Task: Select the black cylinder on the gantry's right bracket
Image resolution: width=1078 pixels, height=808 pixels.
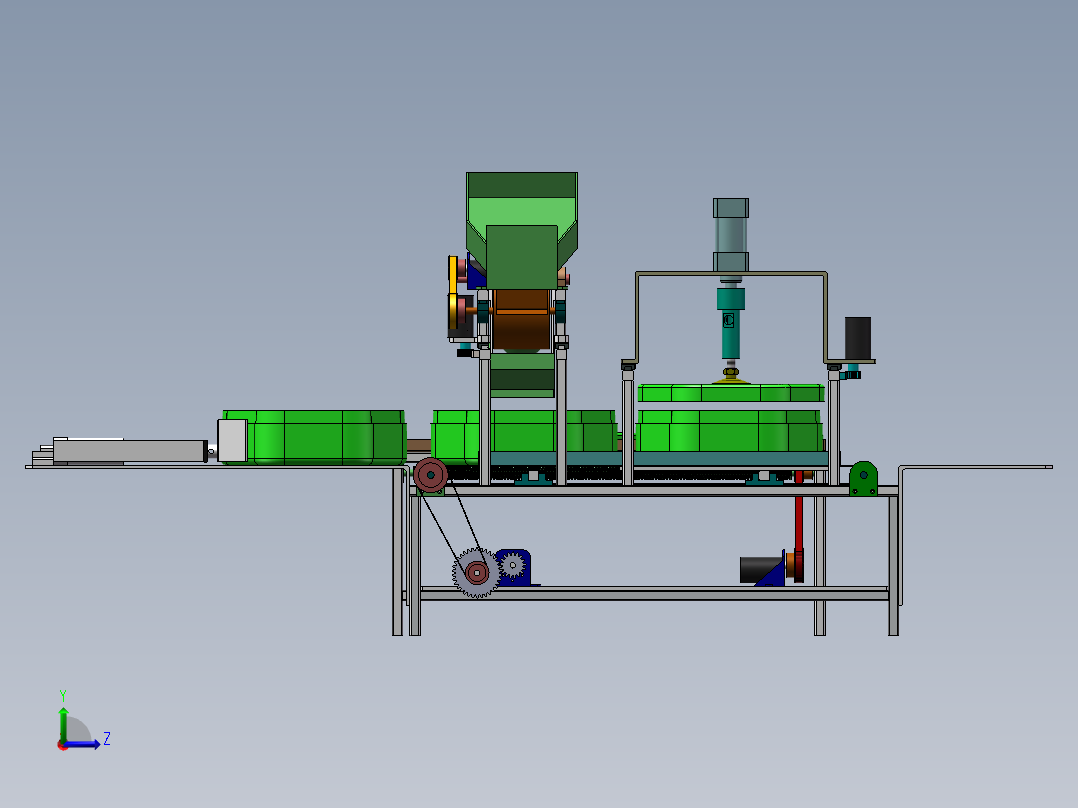Action: coord(857,338)
